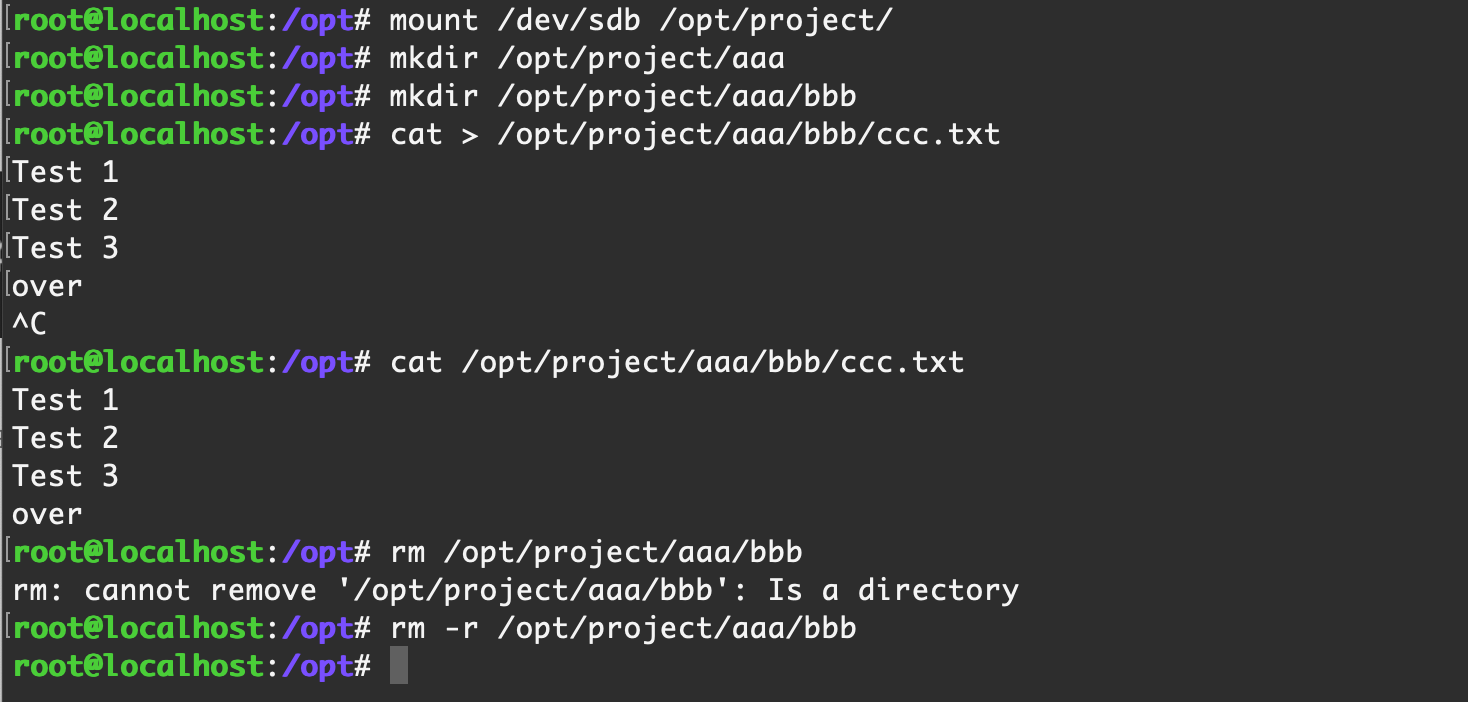Click the 'over' line just above ^C
This screenshot has width=1468, height=702.
[47, 286]
